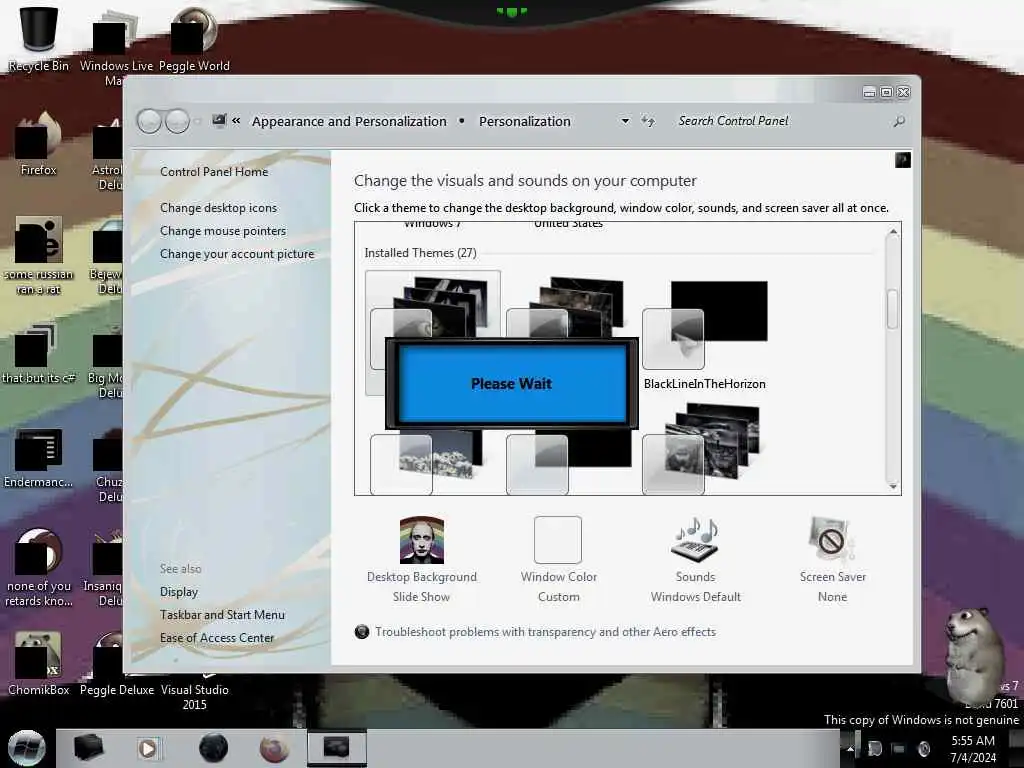This screenshot has width=1024, height=768.
Task: Click the Personalization window taskbar button
Action: coord(337,748)
